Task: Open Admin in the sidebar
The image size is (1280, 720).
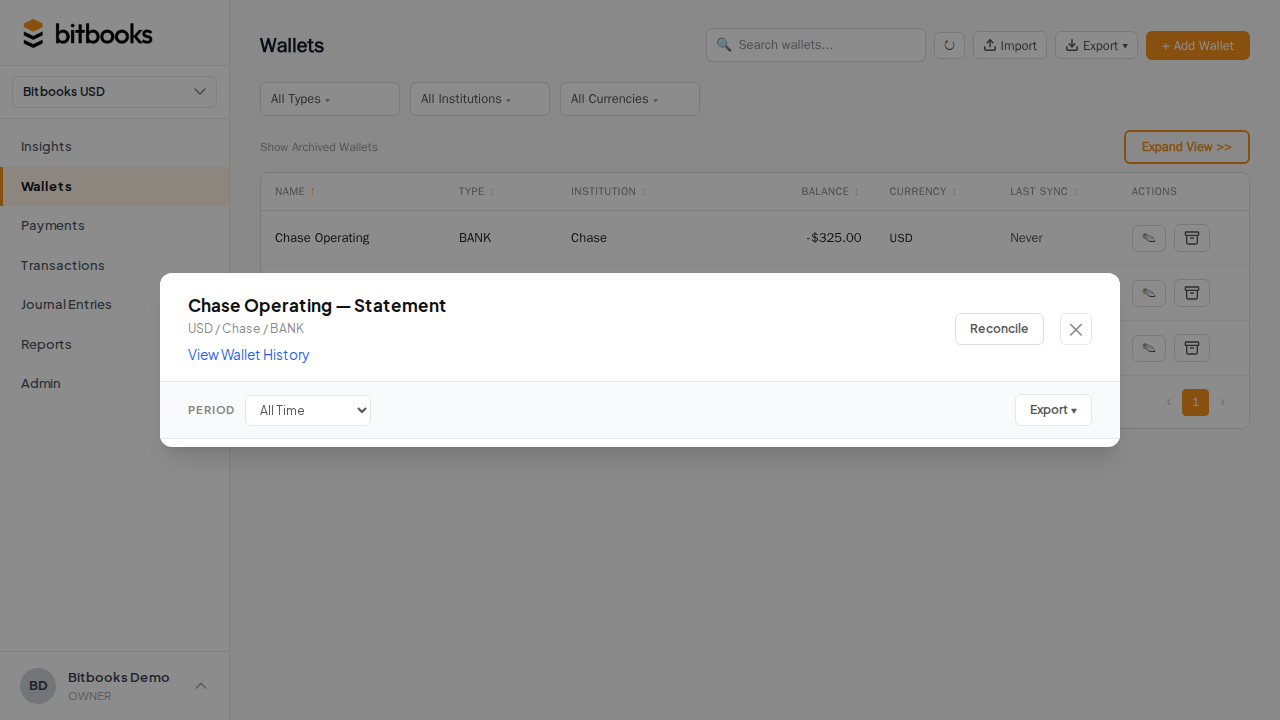Action: coord(41,384)
